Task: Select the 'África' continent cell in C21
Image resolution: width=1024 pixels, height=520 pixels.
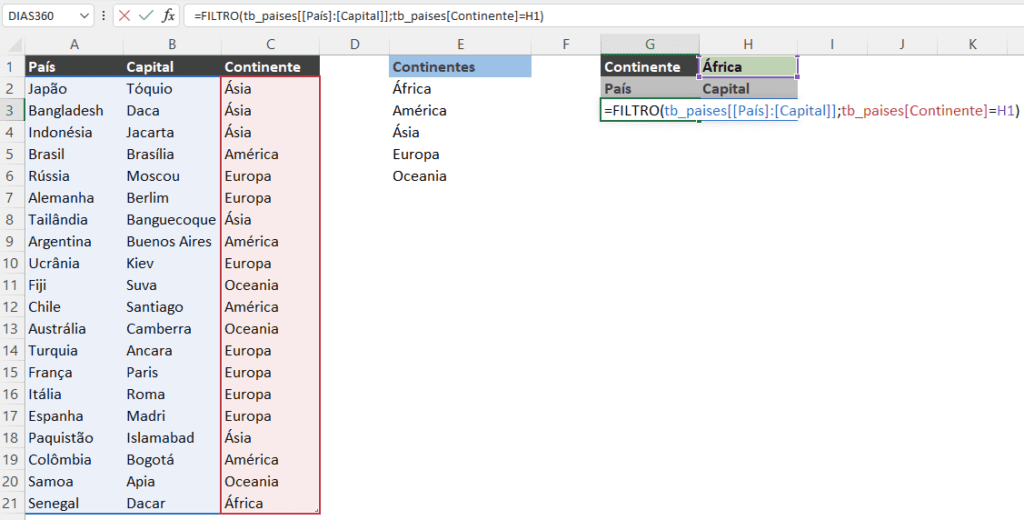Action: point(270,503)
